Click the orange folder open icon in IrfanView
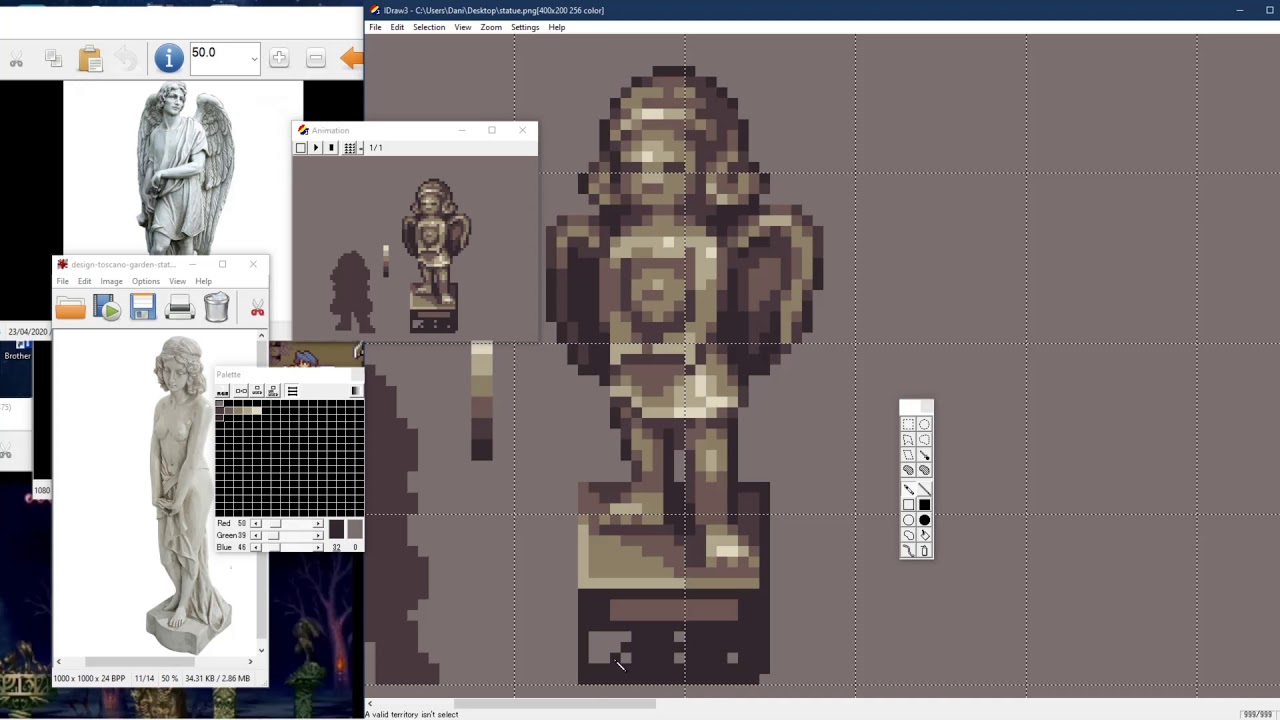Image resolution: width=1280 pixels, height=720 pixels. click(70, 308)
